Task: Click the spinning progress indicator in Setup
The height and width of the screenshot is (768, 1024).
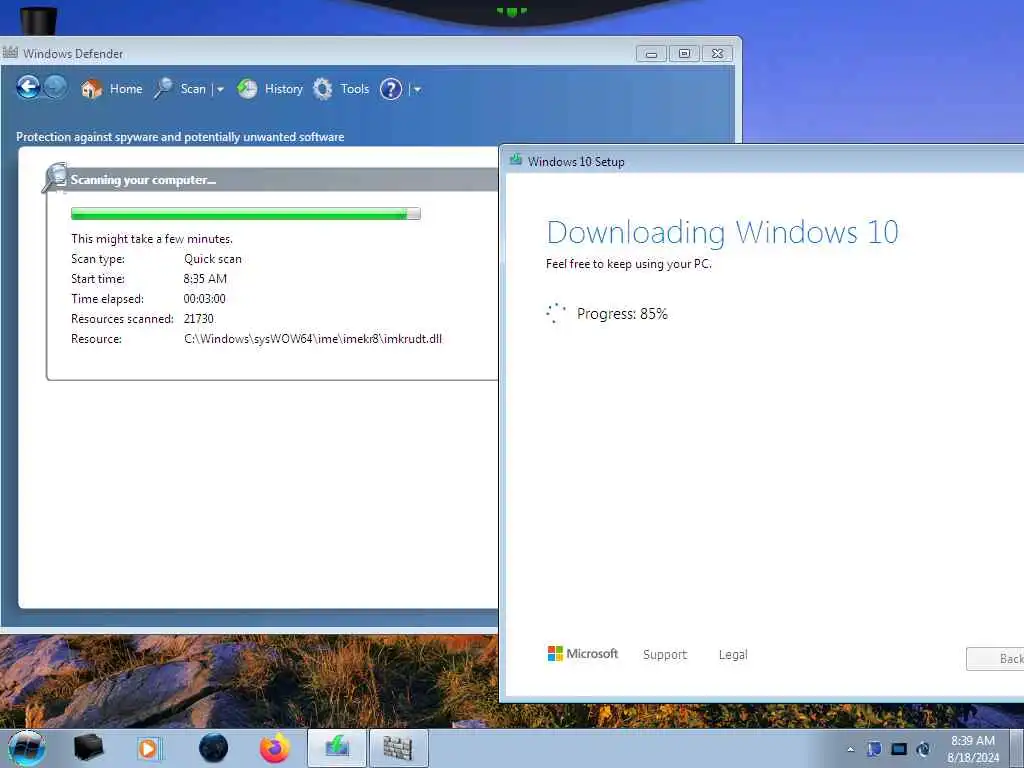Action: click(556, 313)
